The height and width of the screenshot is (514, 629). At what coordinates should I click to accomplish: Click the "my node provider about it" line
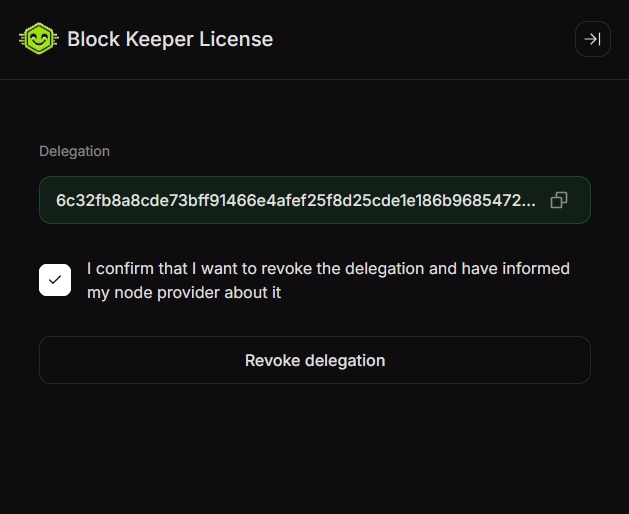click(184, 293)
